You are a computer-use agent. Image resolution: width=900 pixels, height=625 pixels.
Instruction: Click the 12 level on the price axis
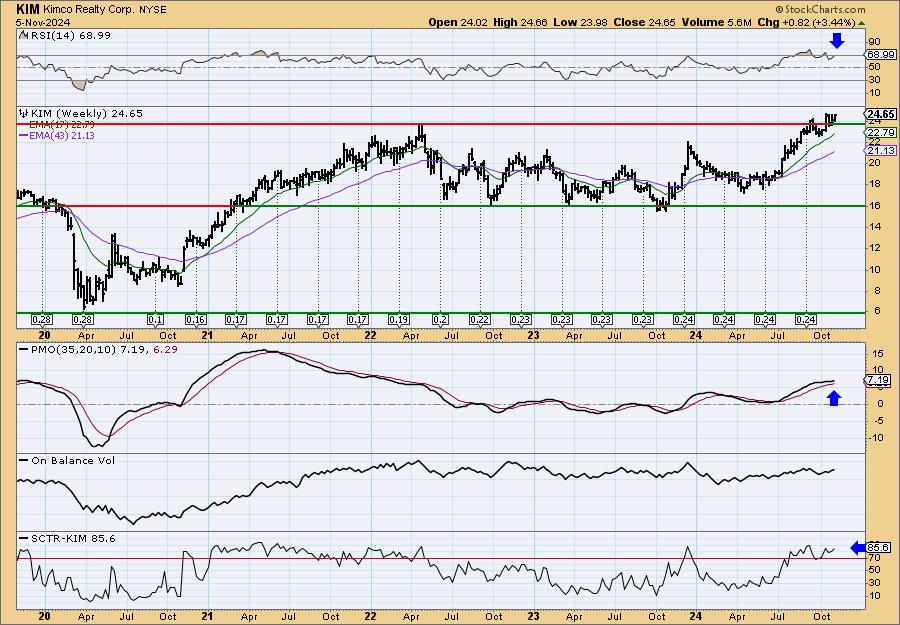[x=874, y=249]
